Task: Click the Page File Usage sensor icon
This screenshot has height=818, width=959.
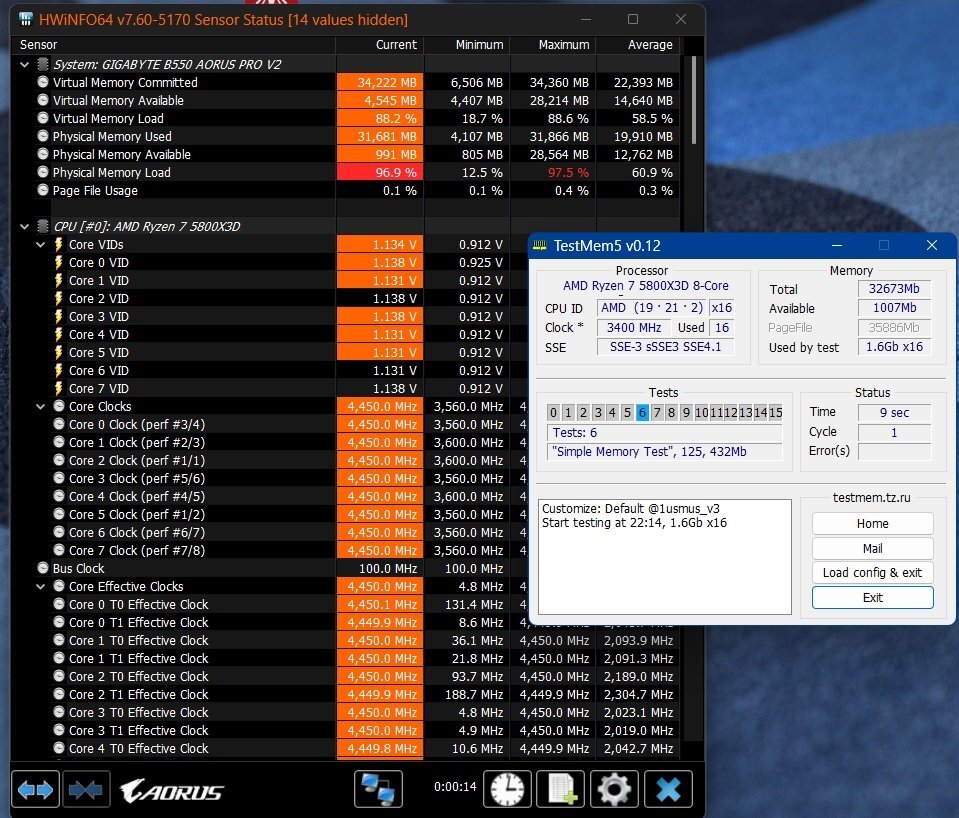Action: pos(43,190)
